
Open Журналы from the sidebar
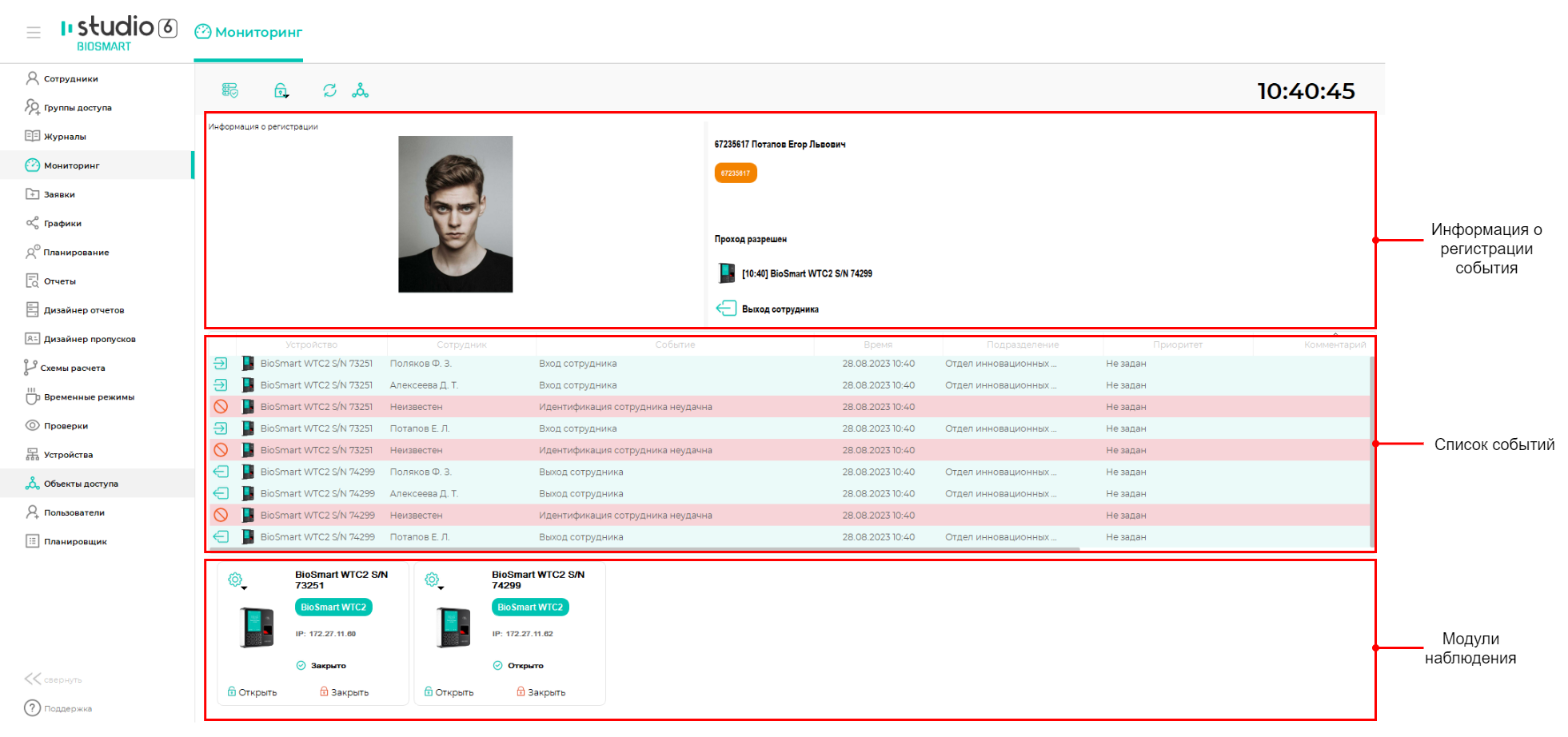pos(97,136)
